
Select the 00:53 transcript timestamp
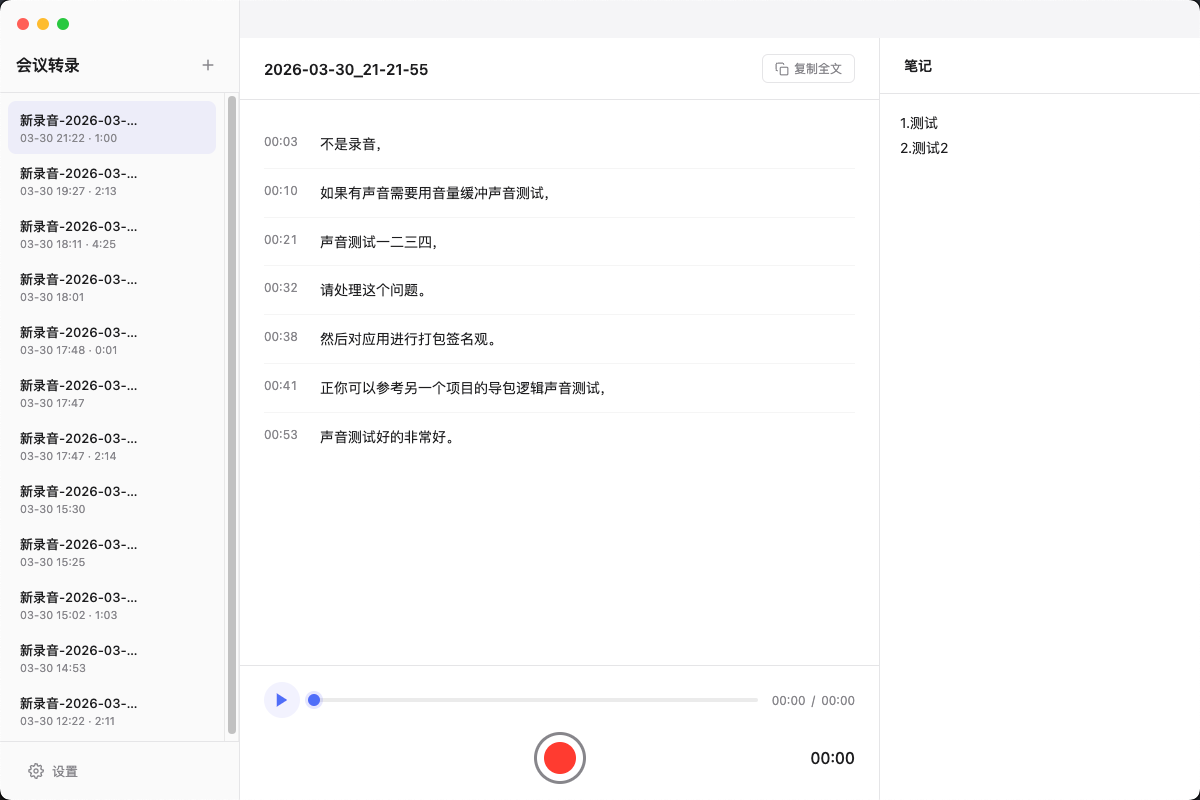281,435
